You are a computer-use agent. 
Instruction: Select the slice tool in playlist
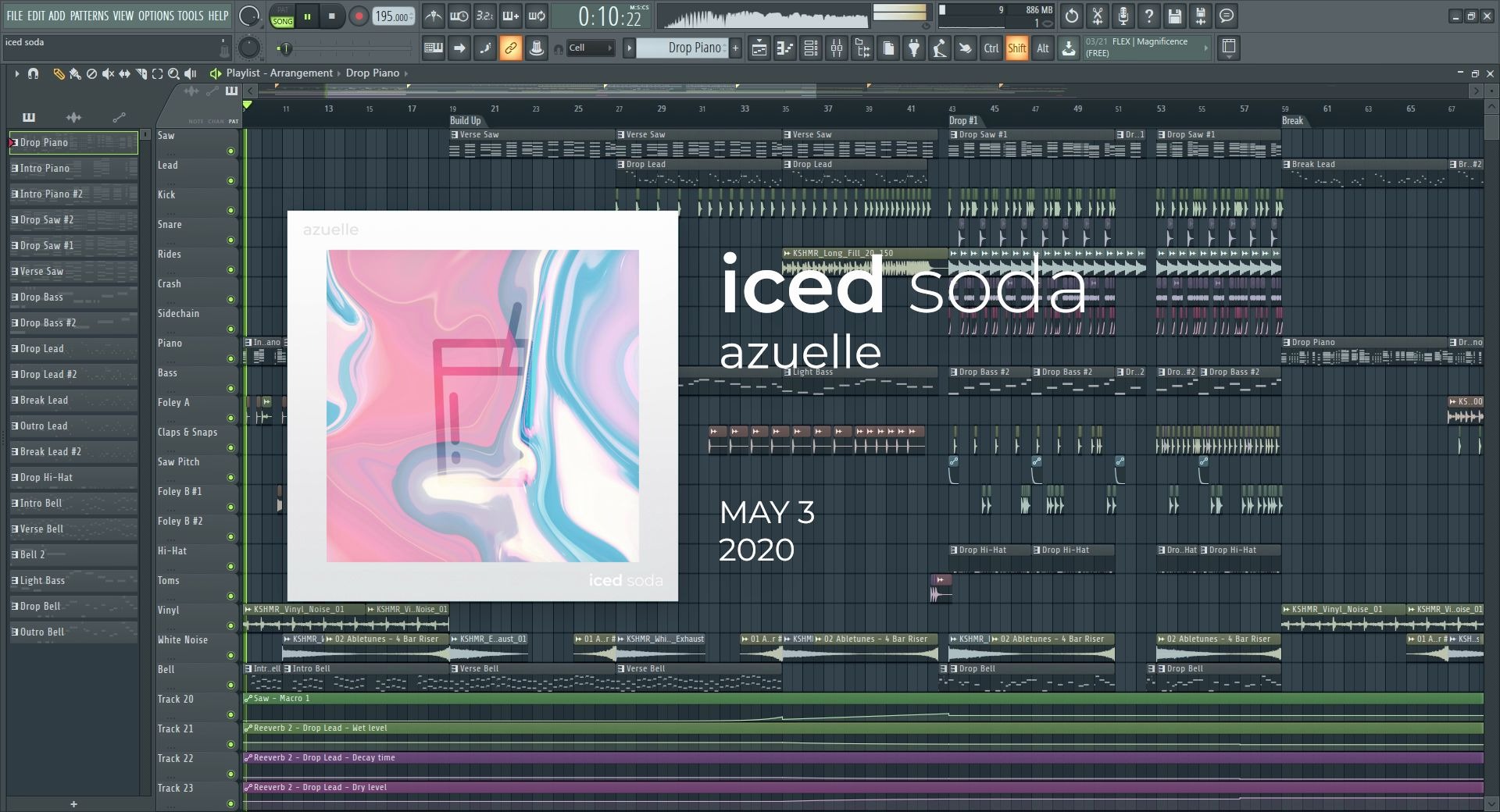point(141,73)
